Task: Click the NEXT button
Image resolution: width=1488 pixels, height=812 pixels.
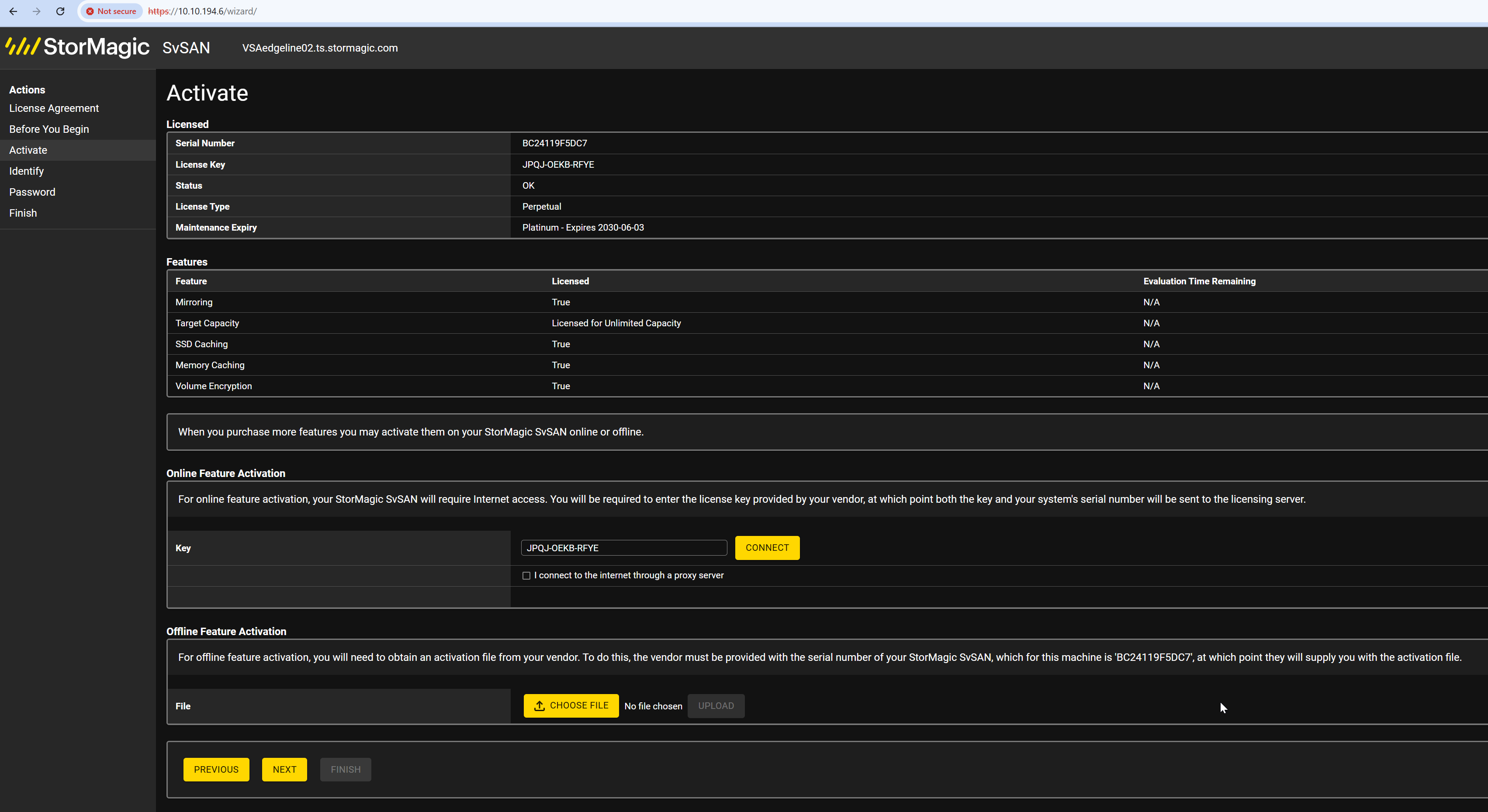Action: coord(284,770)
